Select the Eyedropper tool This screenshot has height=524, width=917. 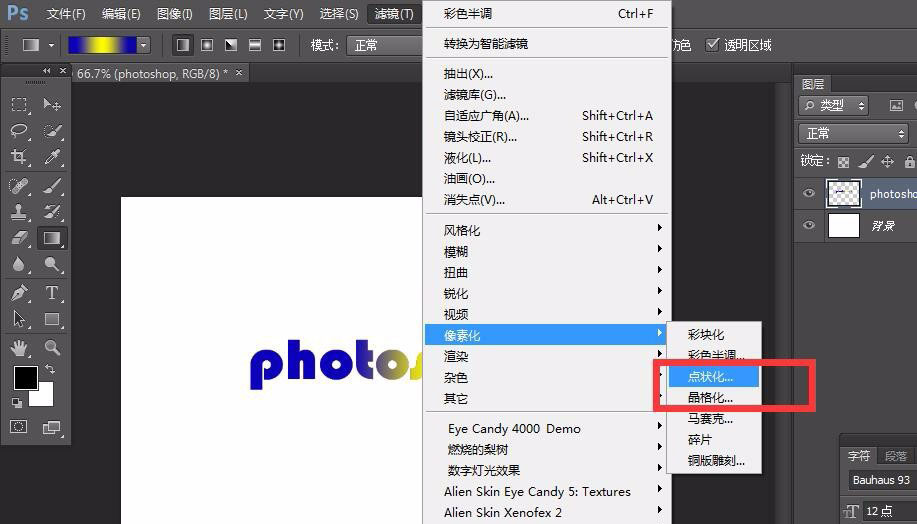52,157
